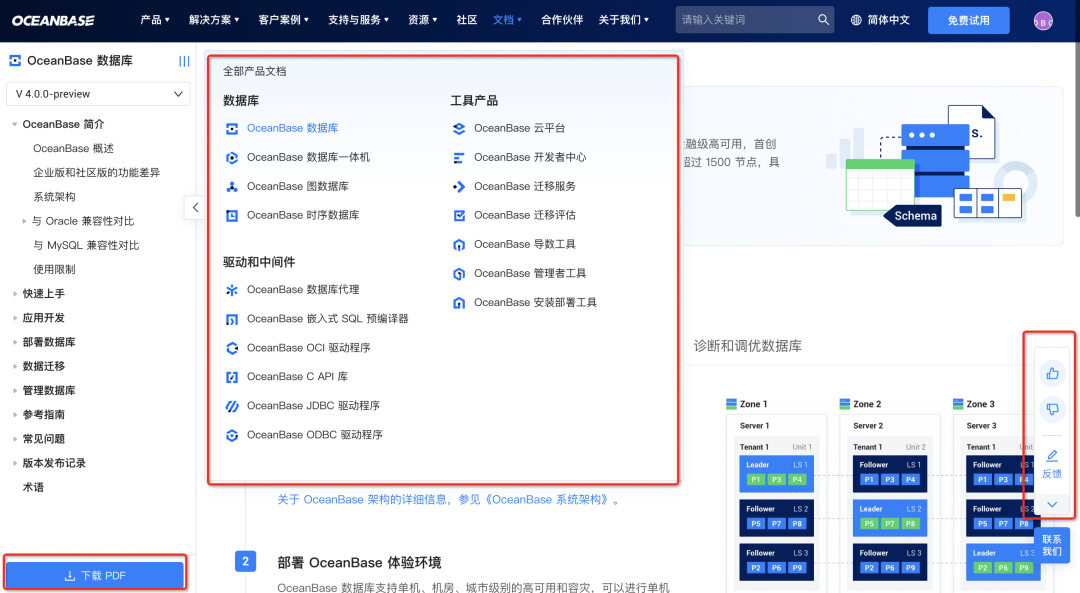The image size is (1080, 593).
Task: Open the V 4.0.0-preview version dropdown
Action: 98,94
